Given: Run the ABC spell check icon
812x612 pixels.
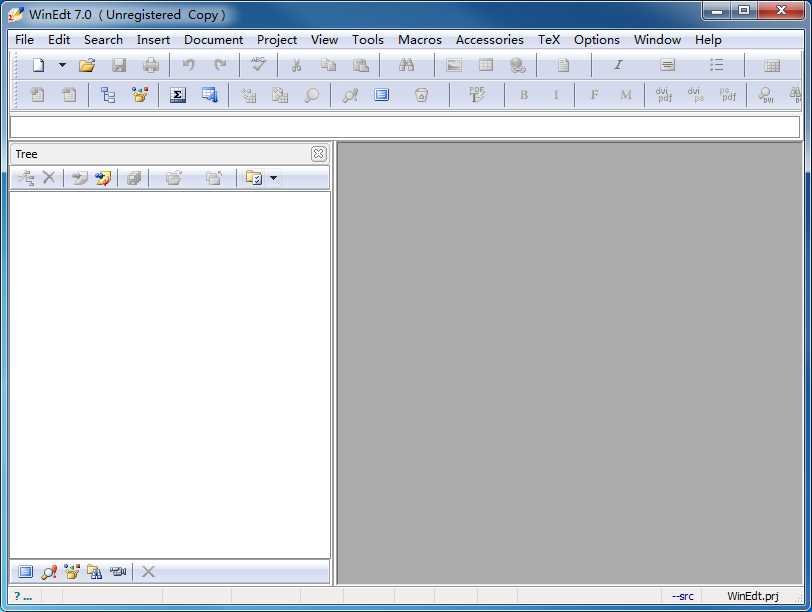Looking at the screenshot, I should coord(258,65).
